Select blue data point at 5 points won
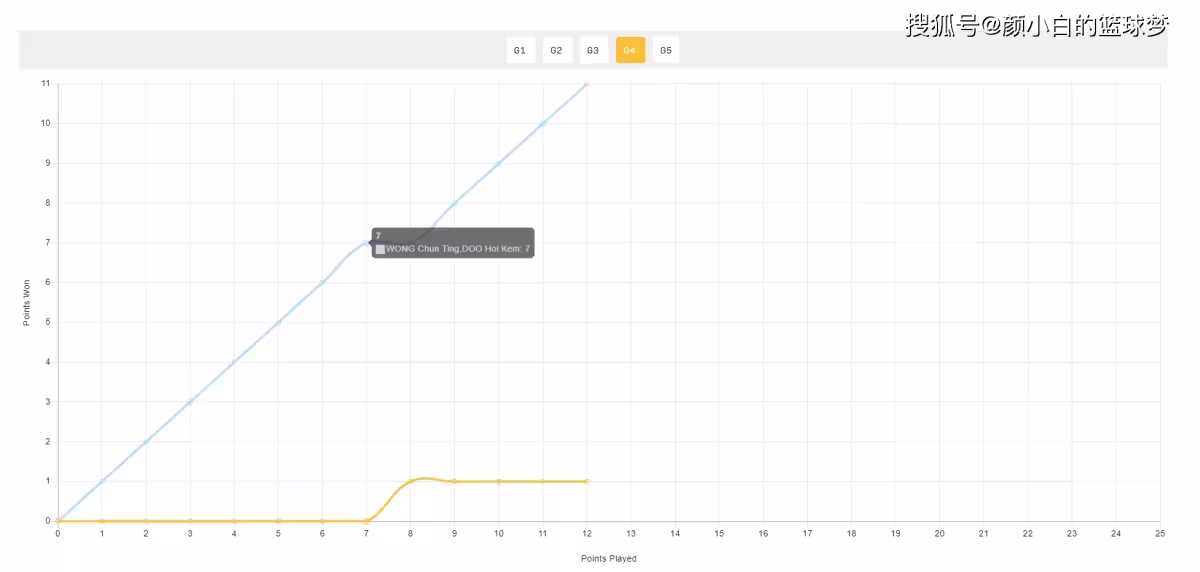The width and height of the screenshot is (1200, 572). click(x=278, y=322)
